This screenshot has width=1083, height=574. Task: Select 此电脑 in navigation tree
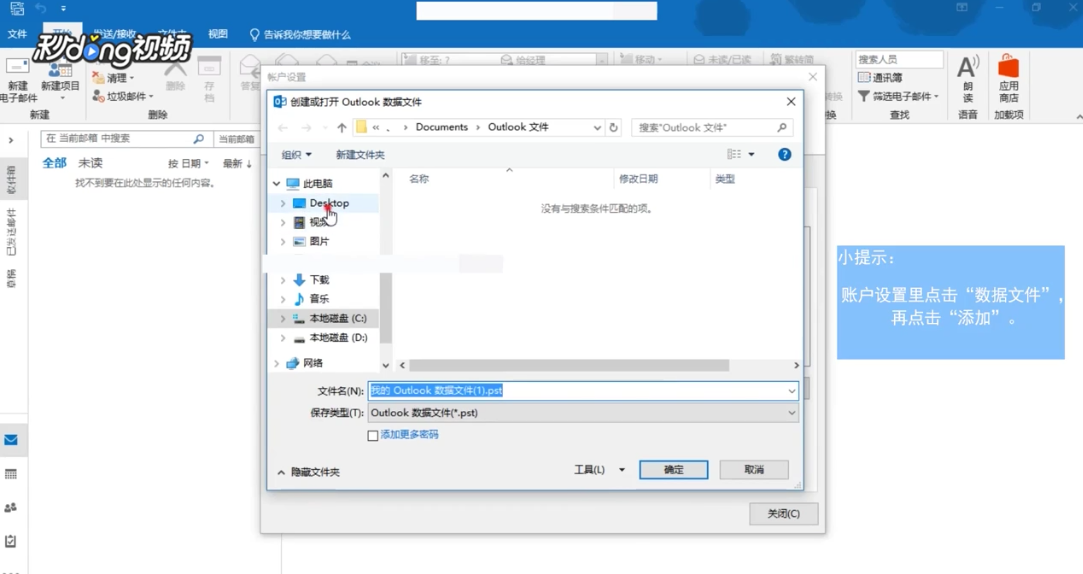309,184
